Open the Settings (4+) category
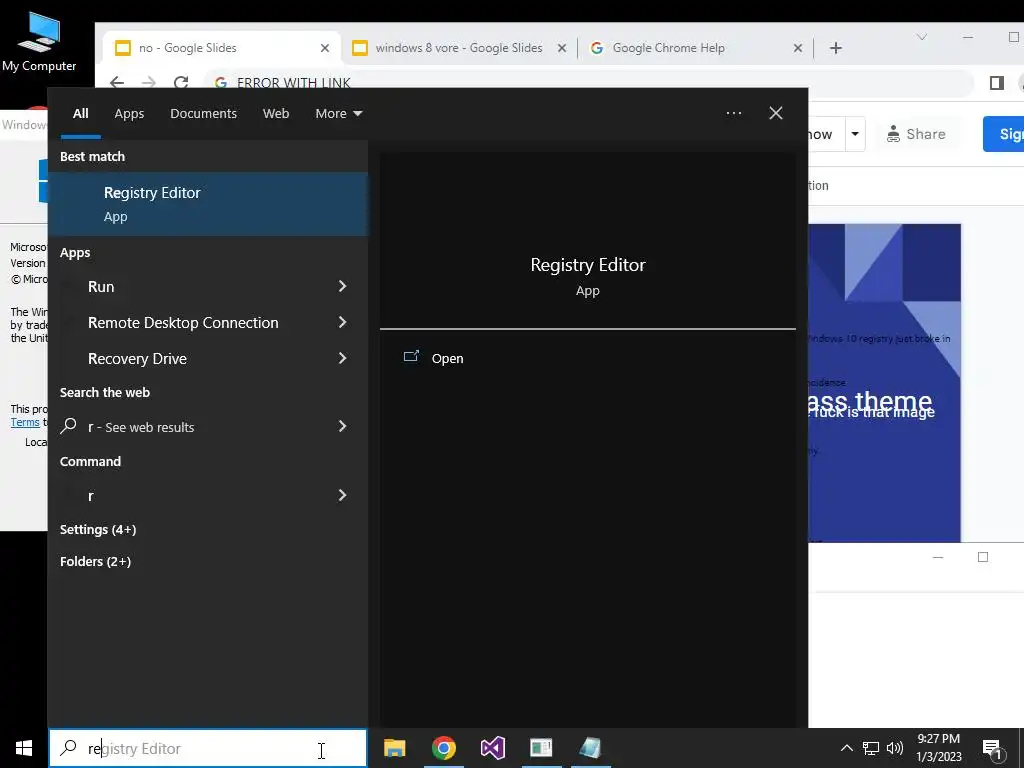Viewport: 1024px width, 768px height. pyautogui.click(x=98, y=530)
